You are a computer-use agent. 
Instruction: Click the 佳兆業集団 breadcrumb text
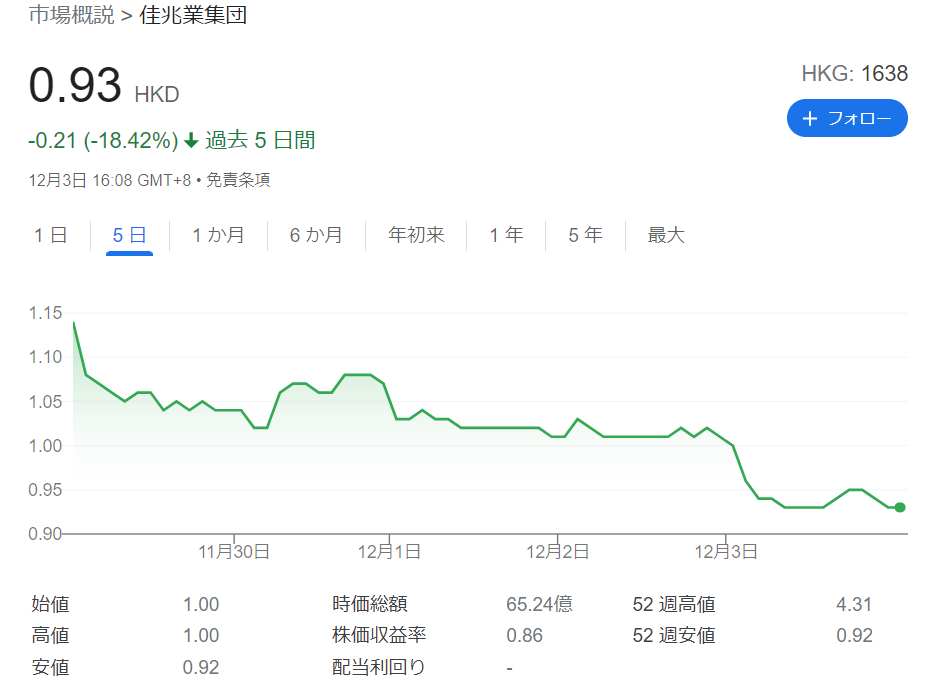[193, 15]
